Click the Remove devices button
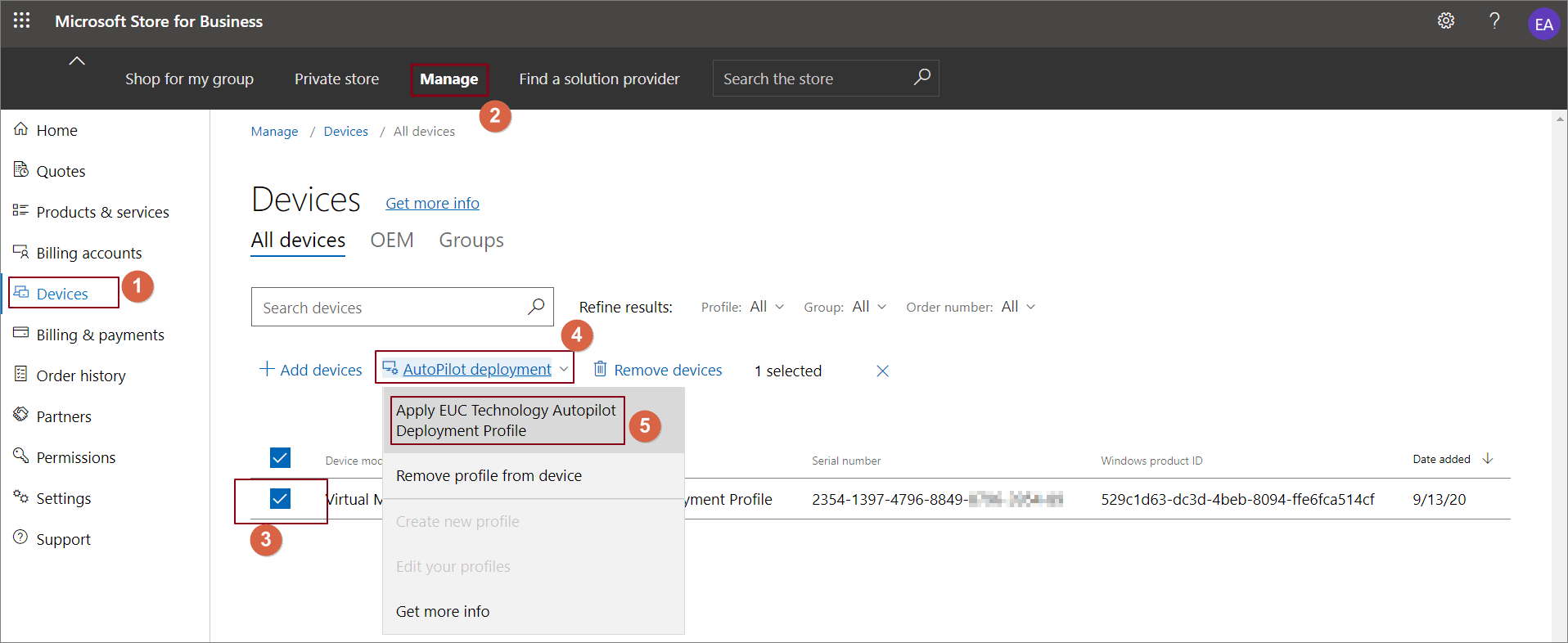1568x643 pixels. point(658,370)
